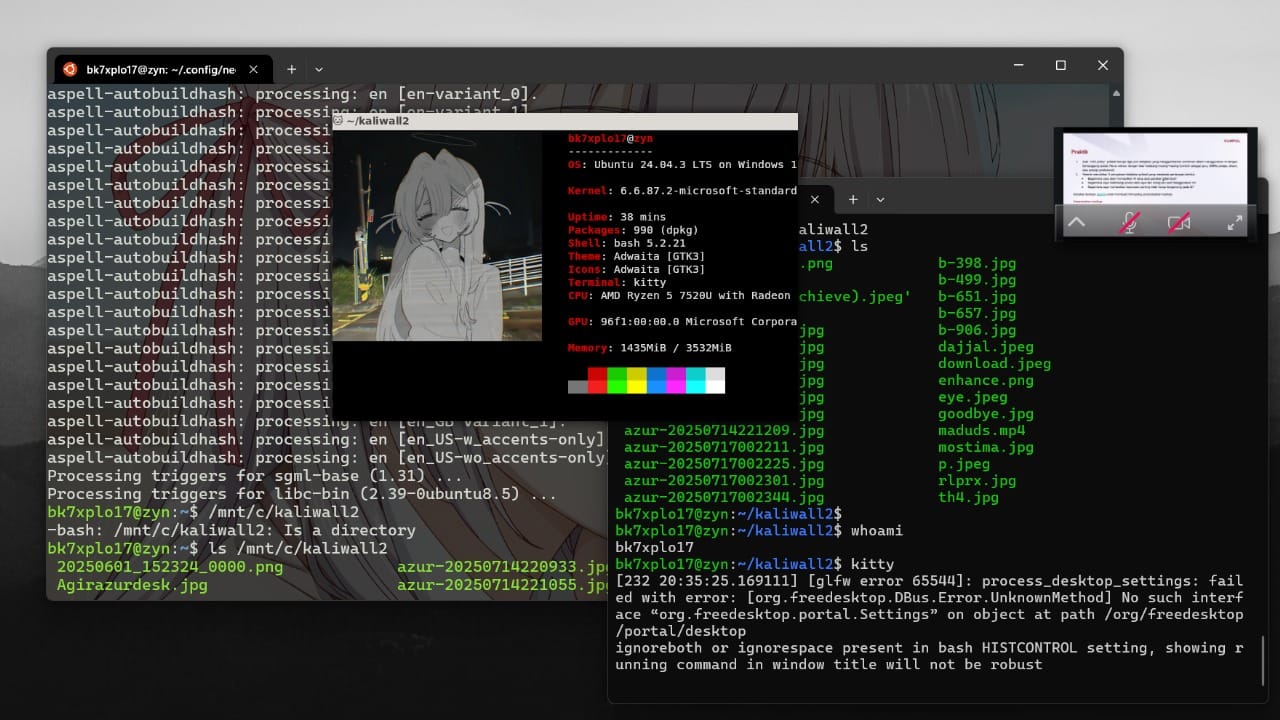Click the OS line in kitty neofetch
Viewport: 1280px width, 720px height.
tap(682, 164)
